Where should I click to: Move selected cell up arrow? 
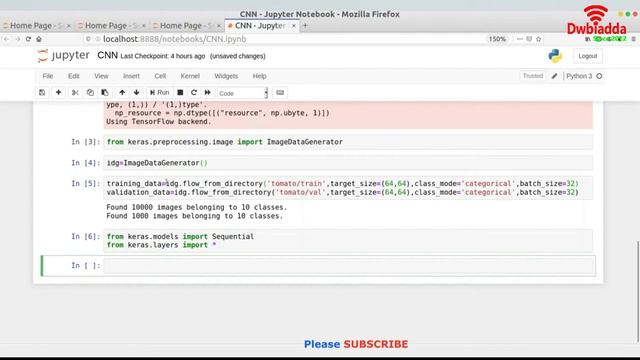122,93
